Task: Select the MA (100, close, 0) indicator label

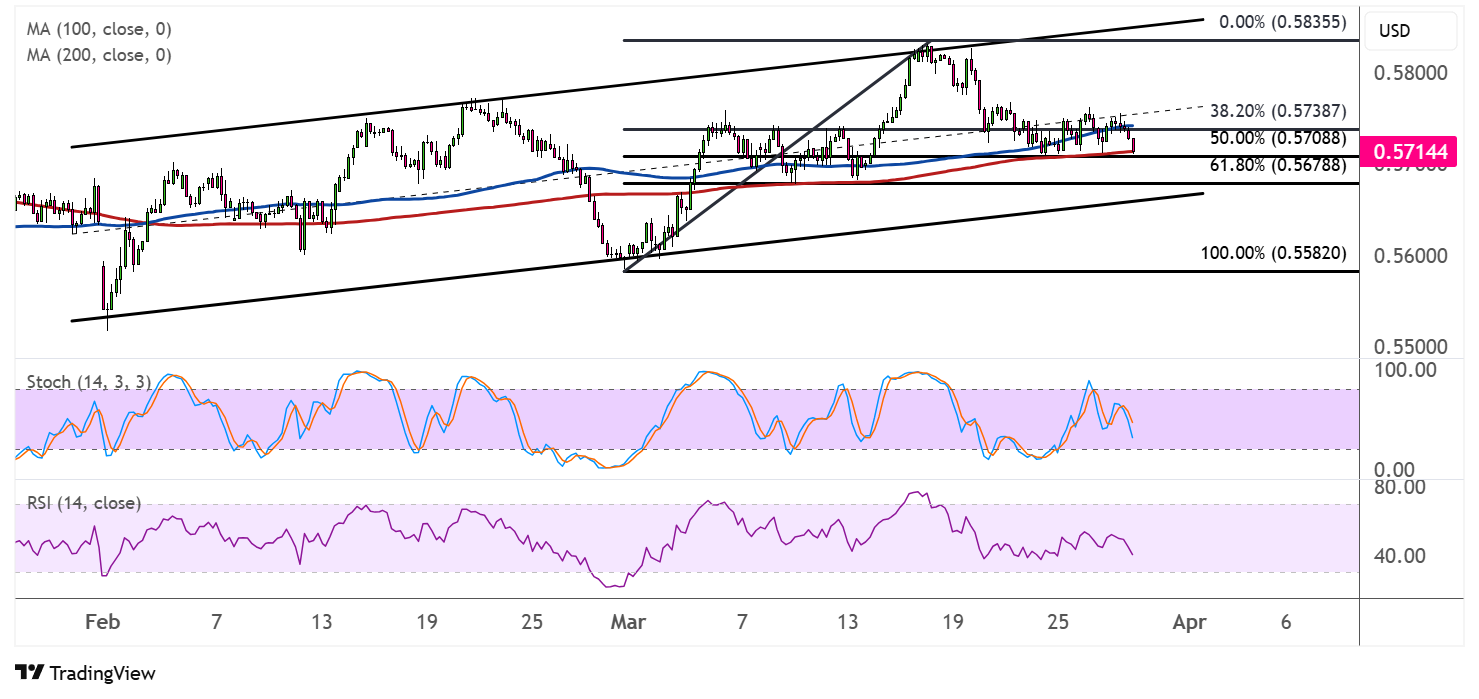Action: point(99,30)
